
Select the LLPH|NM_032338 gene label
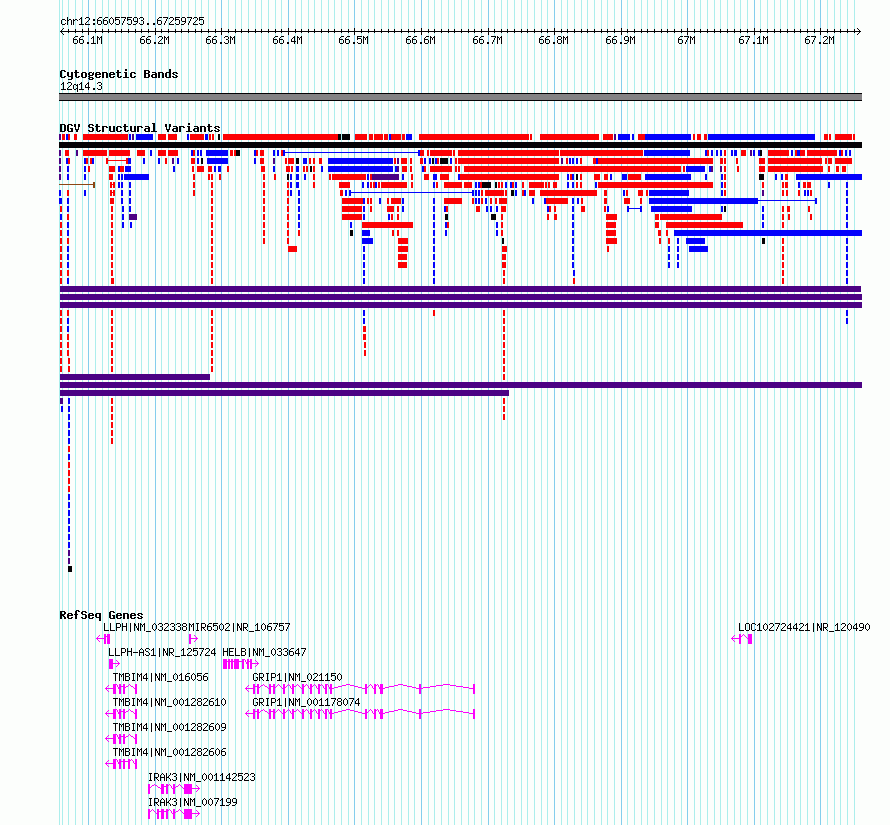(145, 627)
